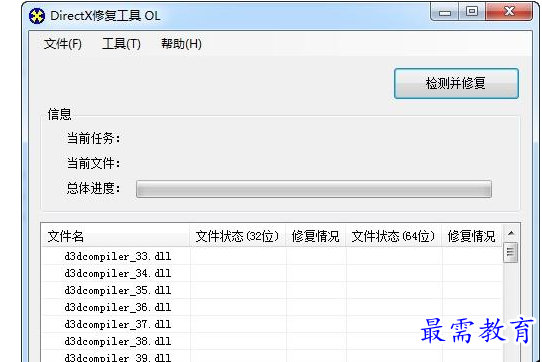542x362 pixels.
Task: Click the 文件状态 (64位) column header
Action: click(394, 236)
